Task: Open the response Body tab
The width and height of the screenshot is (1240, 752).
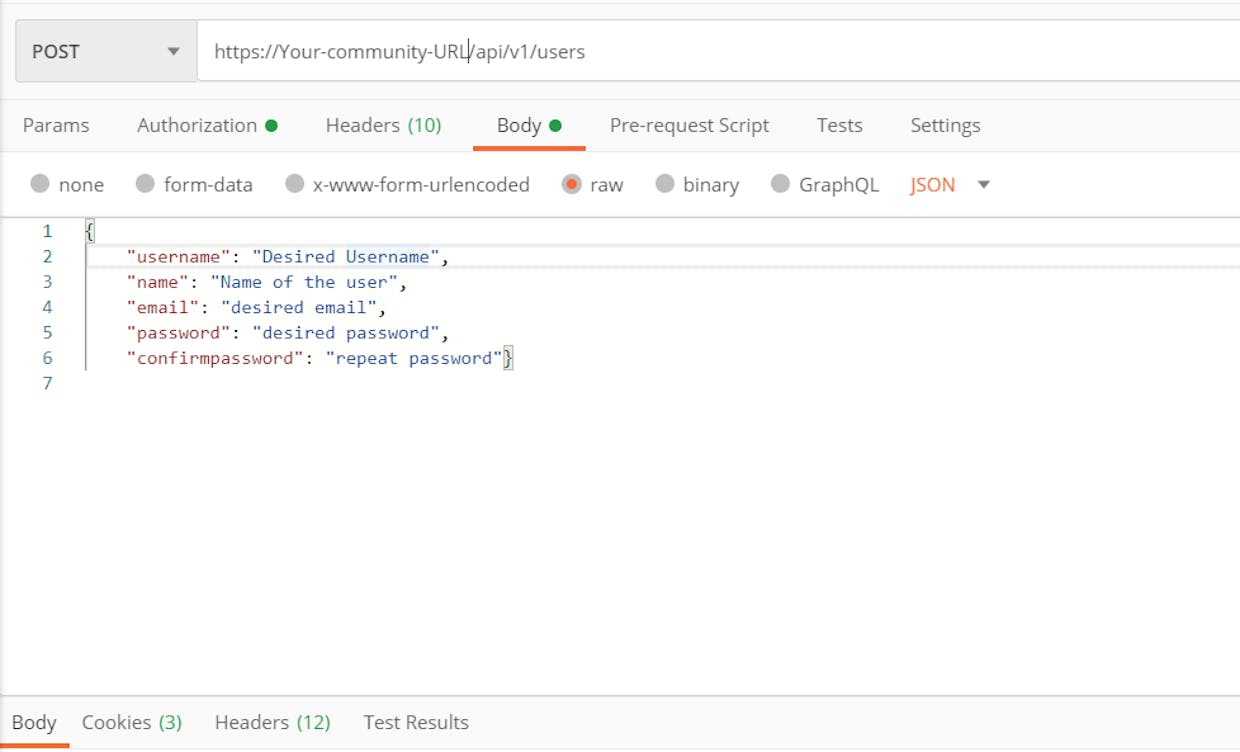Action: [x=34, y=722]
